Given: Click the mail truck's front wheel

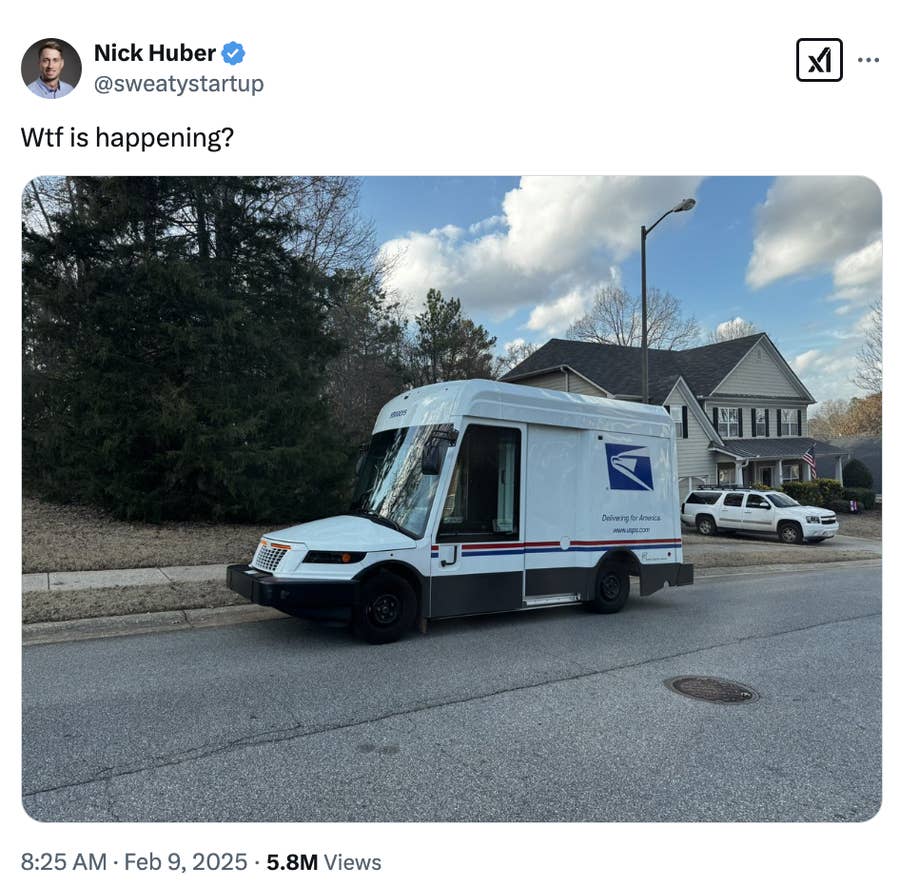Looking at the screenshot, I should coord(385,609).
